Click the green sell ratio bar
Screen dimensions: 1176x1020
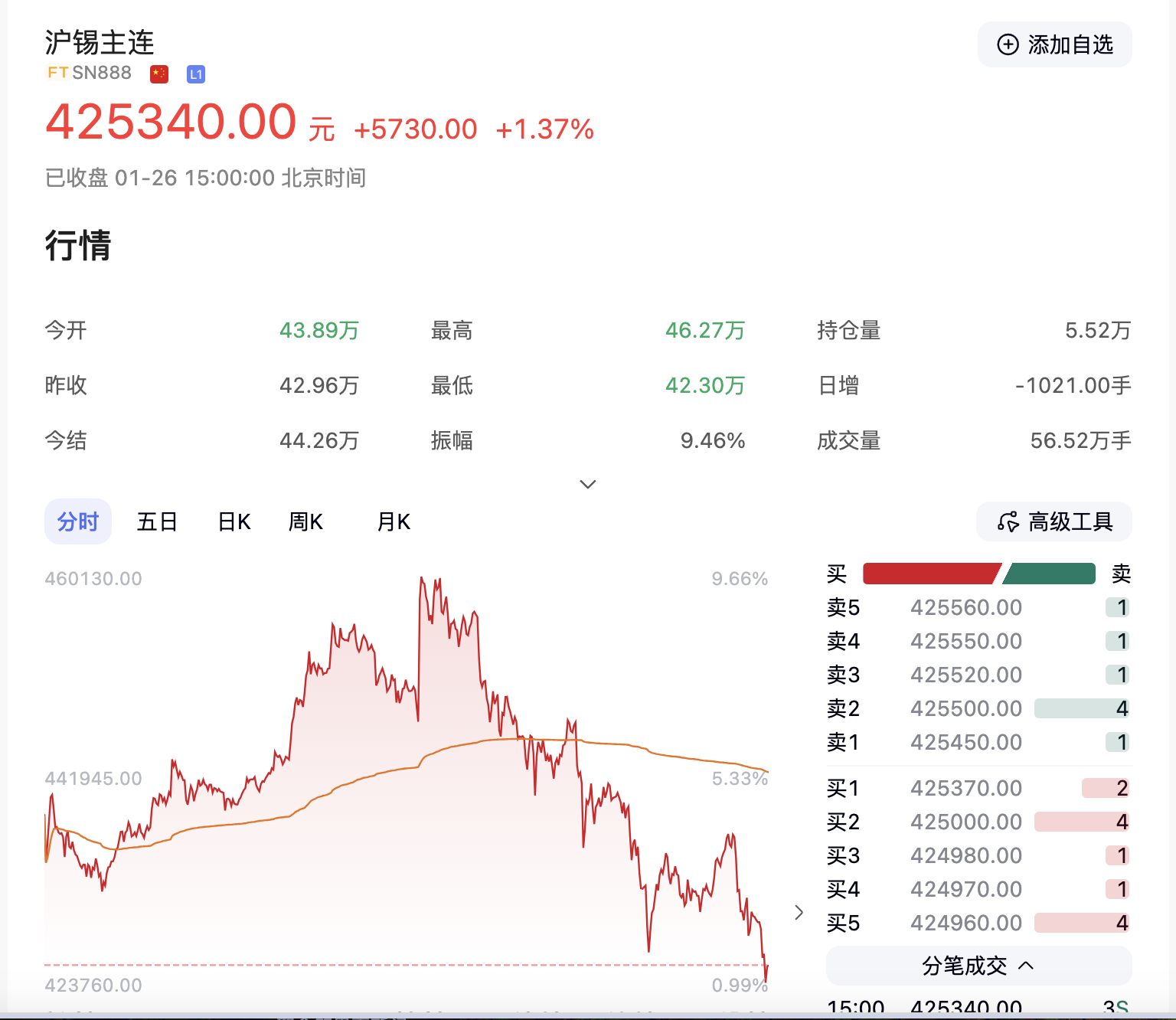1050,574
